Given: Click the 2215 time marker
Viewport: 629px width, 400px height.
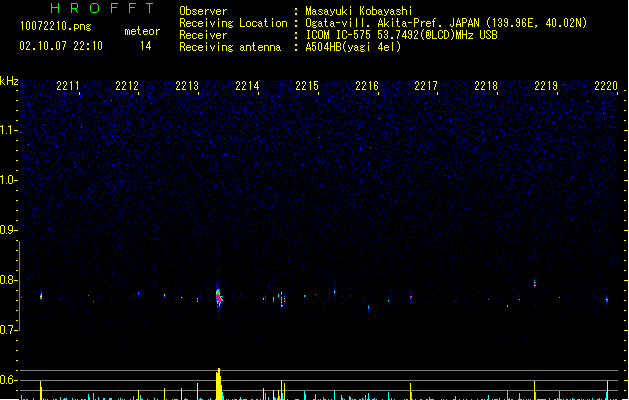Looking at the screenshot, I should click(307, 86).
